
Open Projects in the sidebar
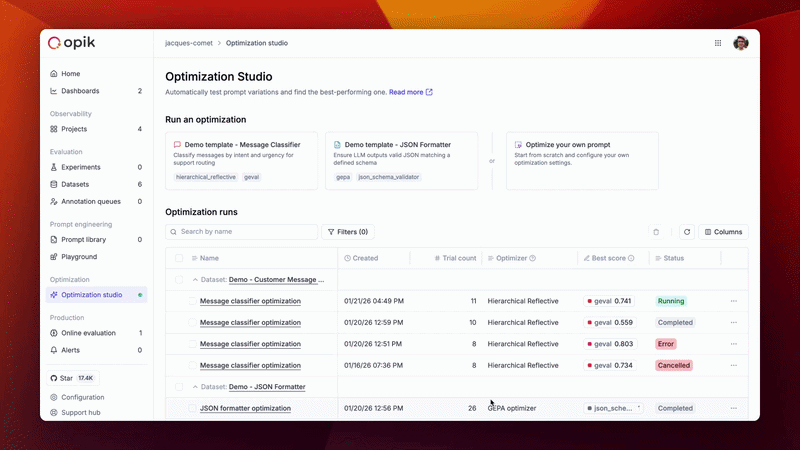[x=96, y=129]
